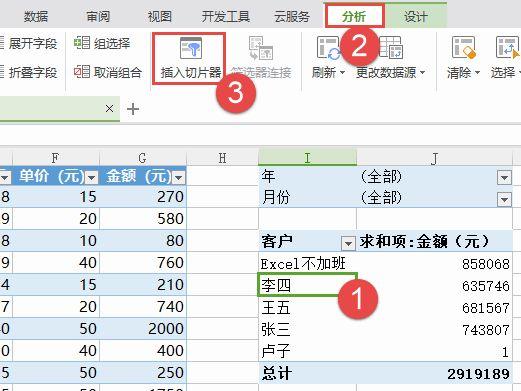Add a new document tab with plus

tap(133, 109)
